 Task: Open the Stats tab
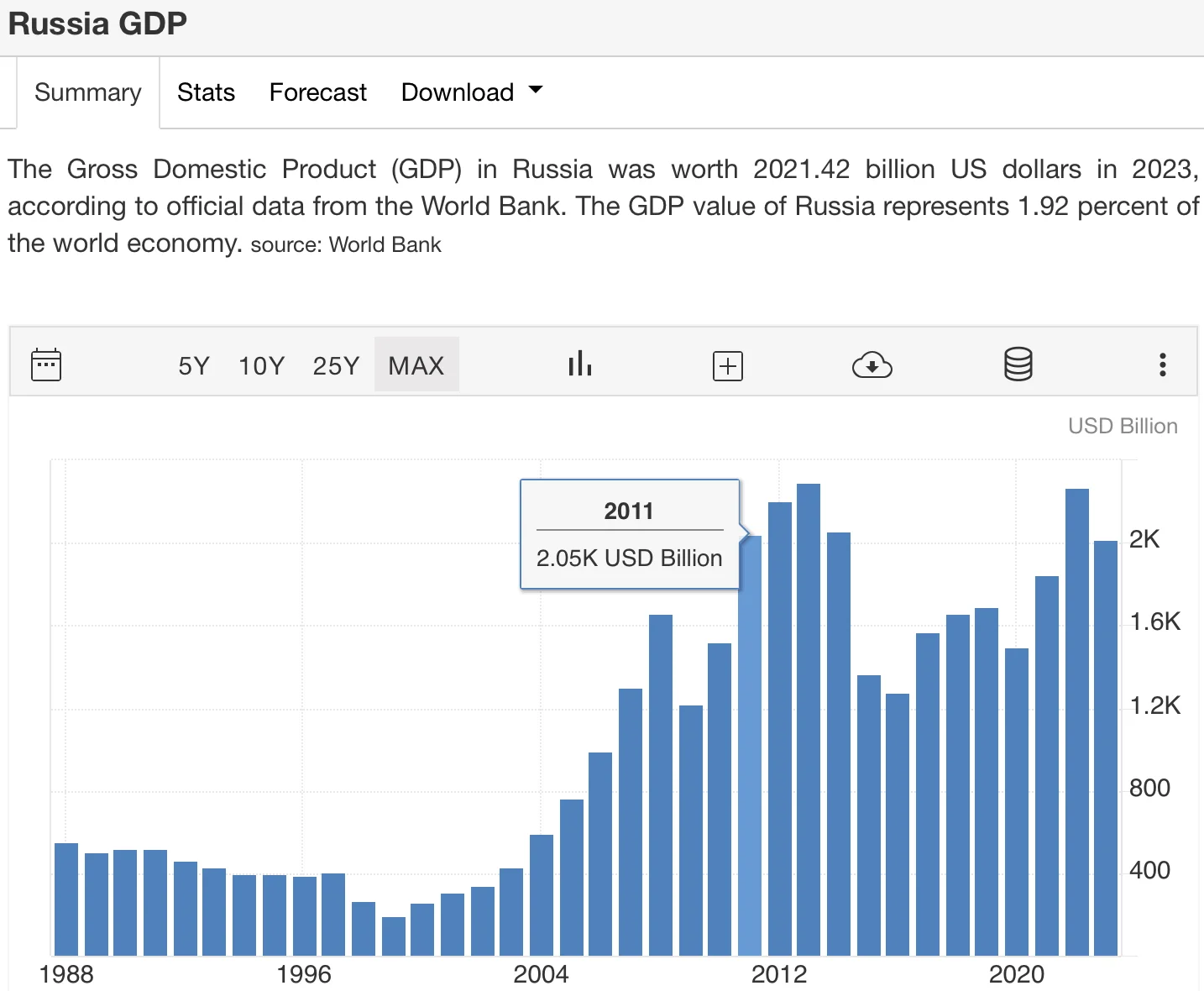pyautogui.click(x=206, y=92)
